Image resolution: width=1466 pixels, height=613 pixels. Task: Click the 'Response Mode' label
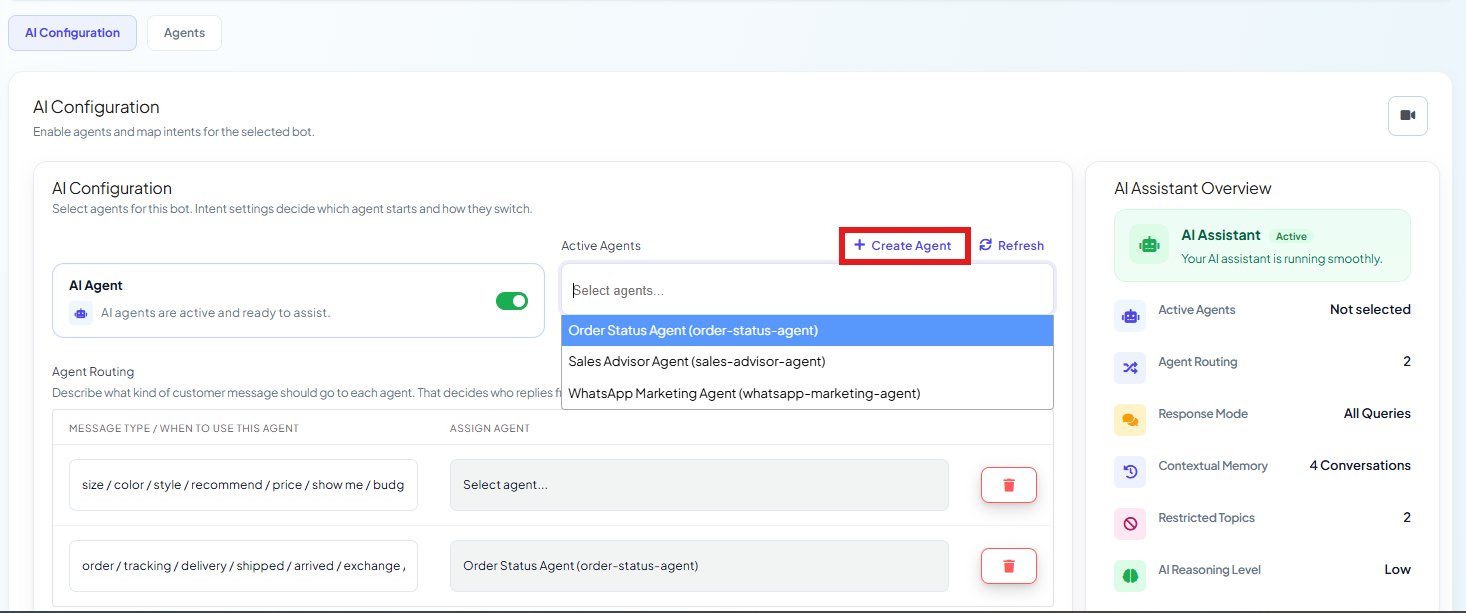pyautogui.click(x=1203, y=414)
